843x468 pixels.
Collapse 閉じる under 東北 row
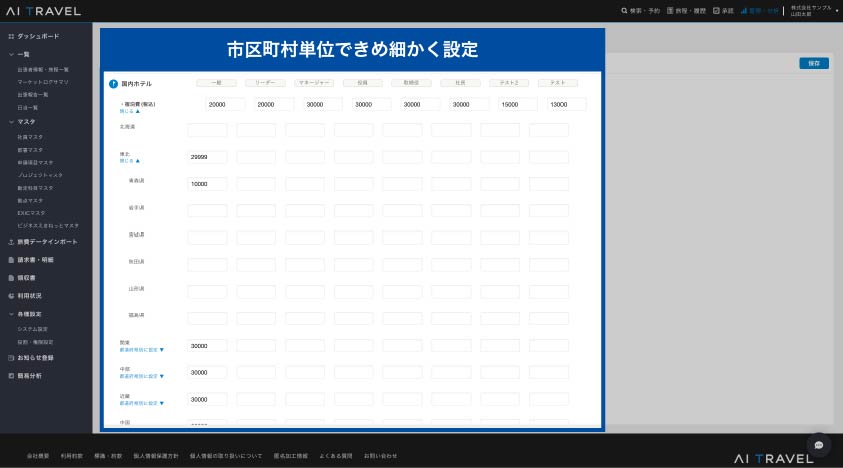pos(130,161)
